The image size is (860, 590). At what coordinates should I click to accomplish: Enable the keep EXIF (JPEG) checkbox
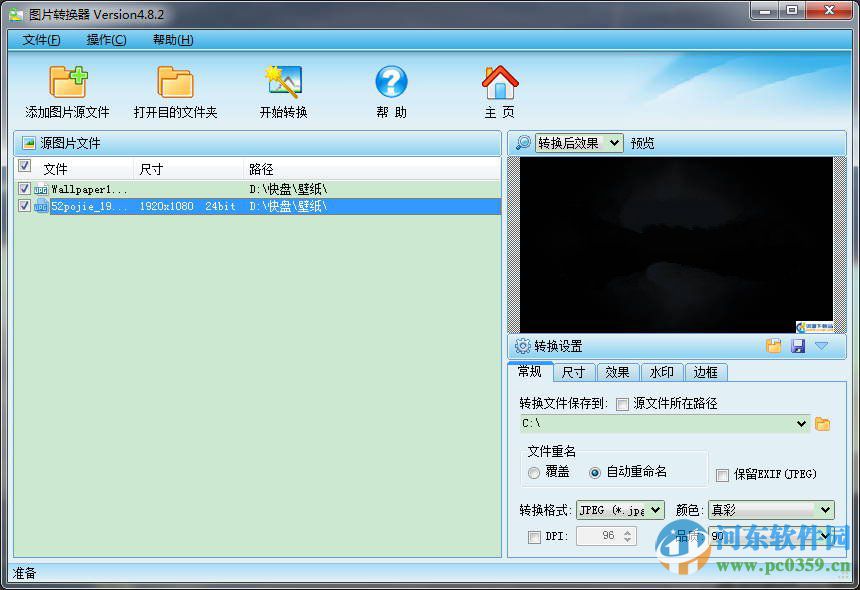tap(722, 475)
